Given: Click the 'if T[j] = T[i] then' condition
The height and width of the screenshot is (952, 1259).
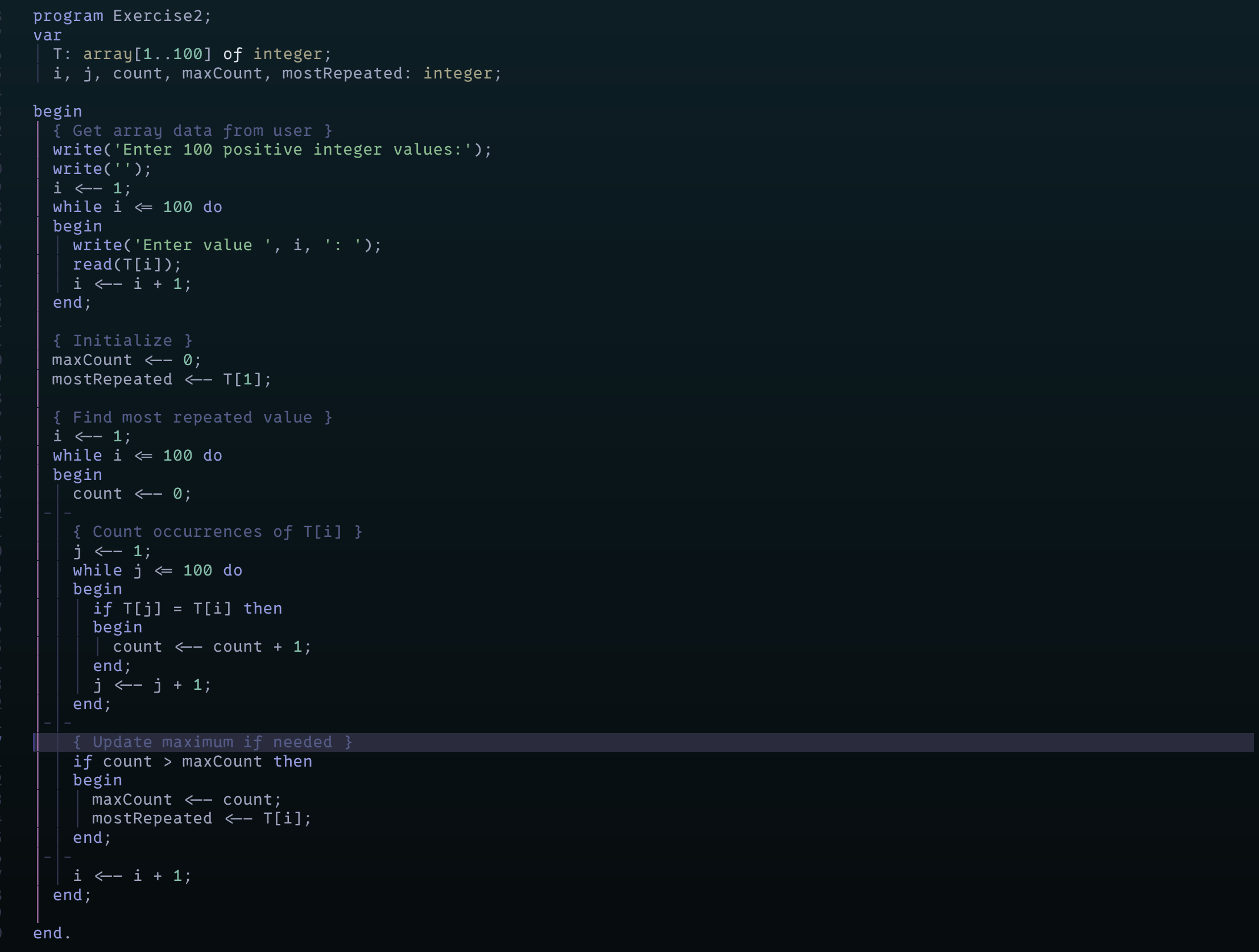Looking at the screenshot, I should [187, 609].
